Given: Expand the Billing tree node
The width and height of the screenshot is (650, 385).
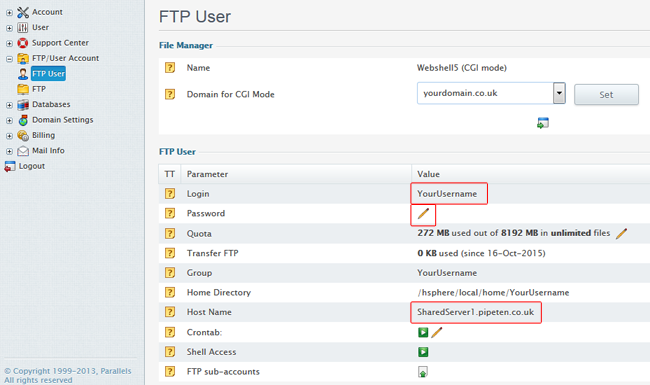Looking at the screenshot, I should (9, 136).
